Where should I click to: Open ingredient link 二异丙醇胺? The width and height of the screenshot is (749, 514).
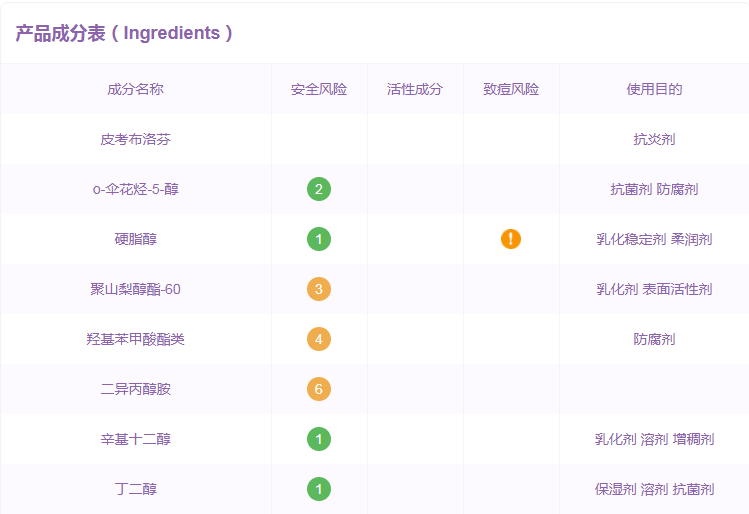click(x=136, y=389)
